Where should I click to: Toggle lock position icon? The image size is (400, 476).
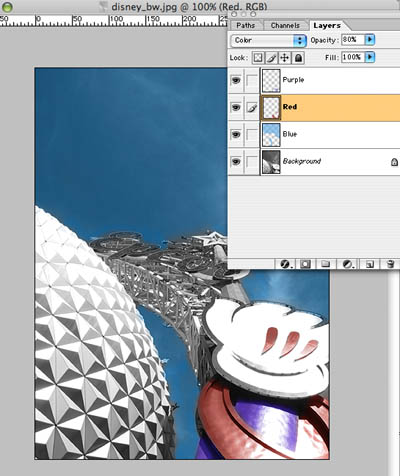pyautogui.click(x=285, y=58)
